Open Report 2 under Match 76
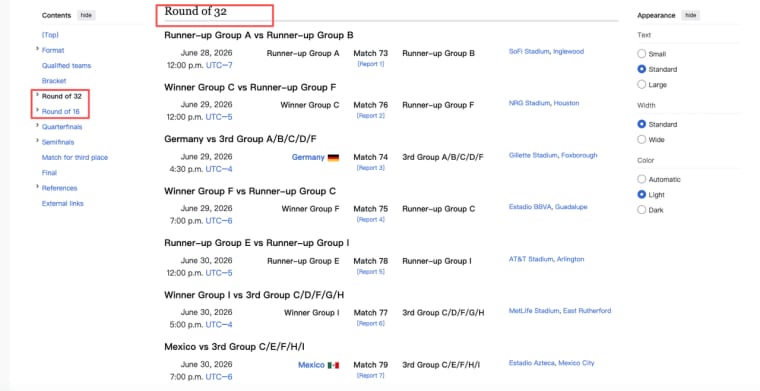Screen dimensions: 760x391 (x=371, y=116)
